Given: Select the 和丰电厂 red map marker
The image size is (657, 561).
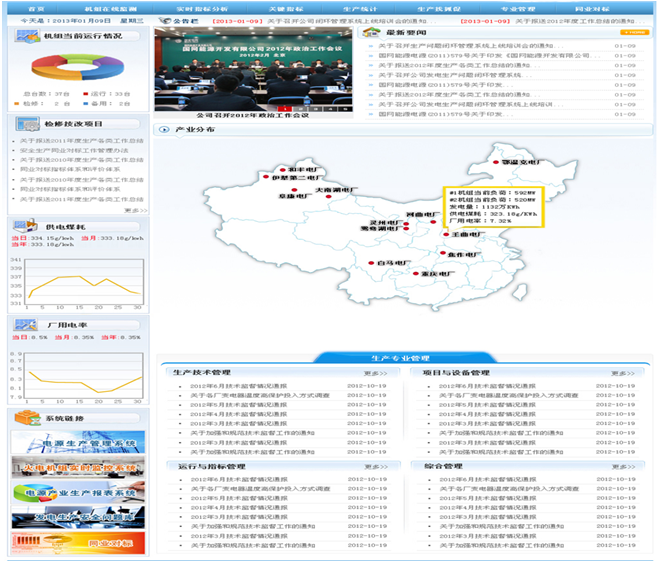Looking at the screenshot, I should tap(283, 170).
